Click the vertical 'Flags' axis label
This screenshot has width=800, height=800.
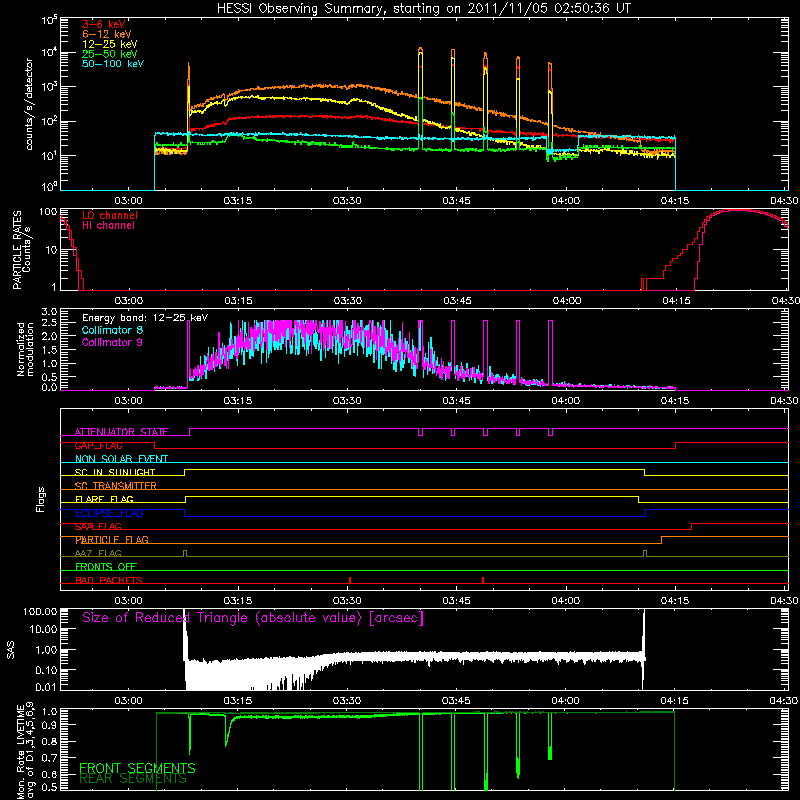(41, 499)
